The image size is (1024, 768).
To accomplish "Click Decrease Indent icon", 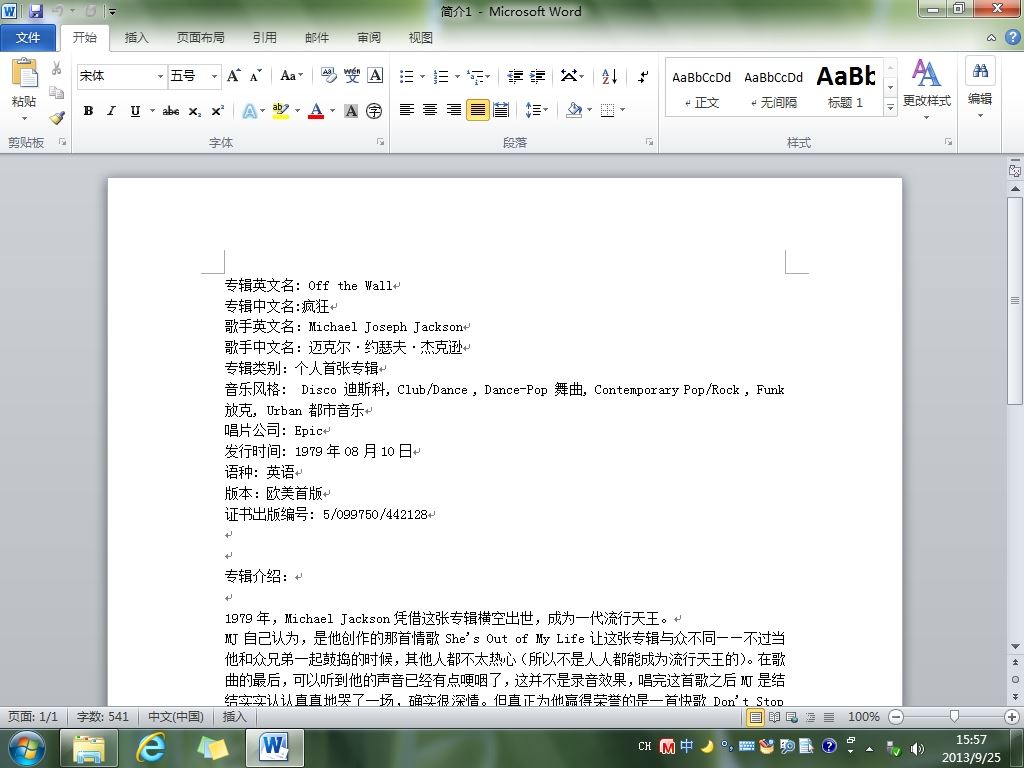I will coord(515,76).
